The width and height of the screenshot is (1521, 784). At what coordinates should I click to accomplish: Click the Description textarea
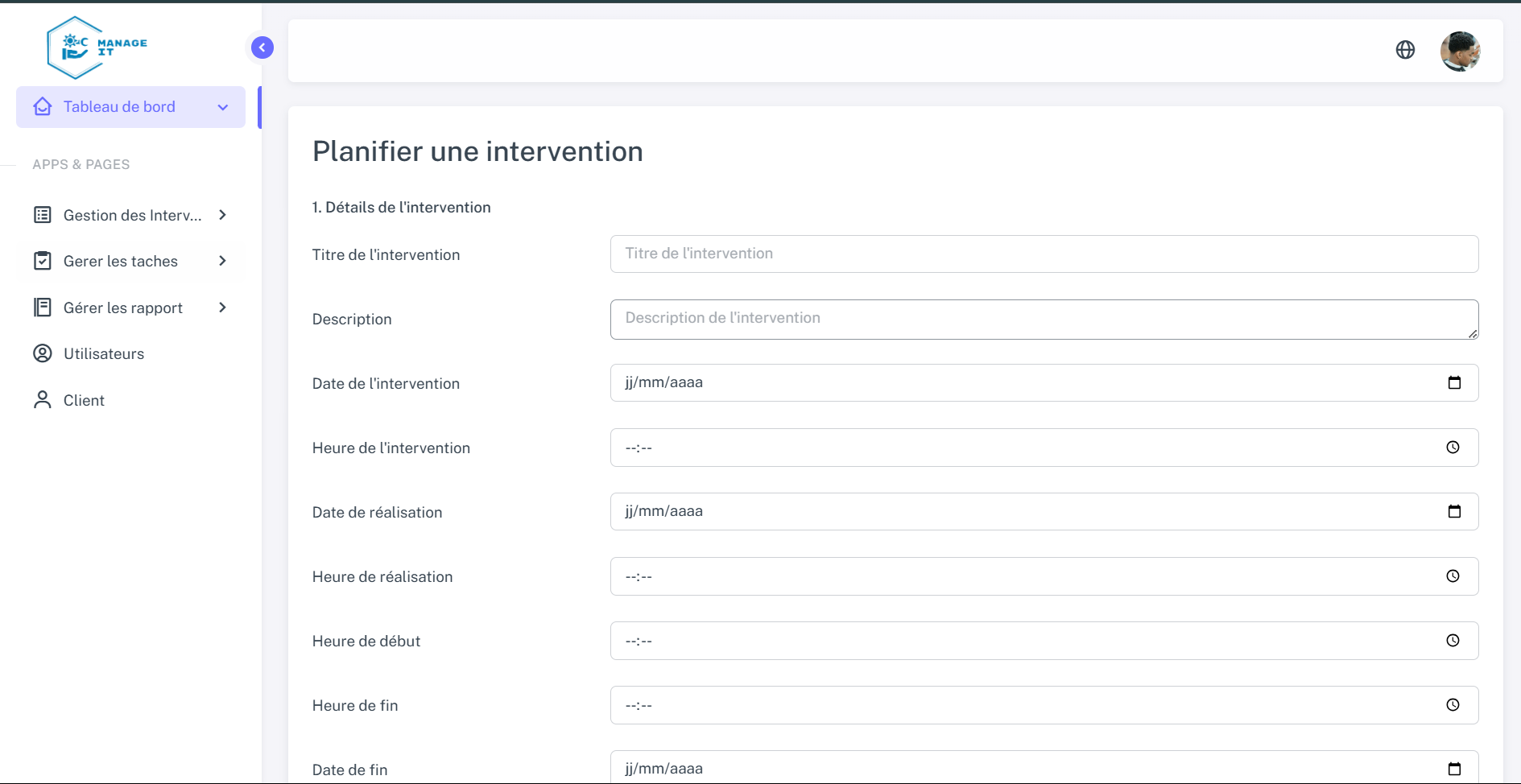tap(1044, 319)
